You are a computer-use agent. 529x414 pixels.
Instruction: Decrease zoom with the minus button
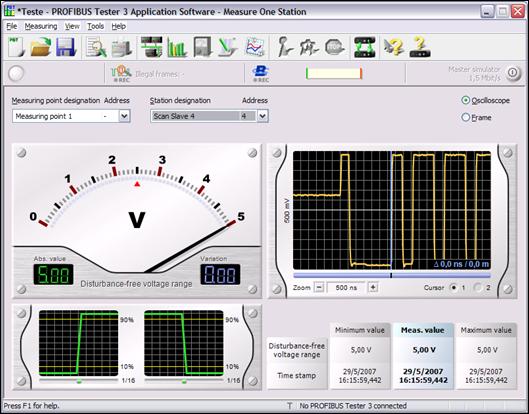coord(319,288)
